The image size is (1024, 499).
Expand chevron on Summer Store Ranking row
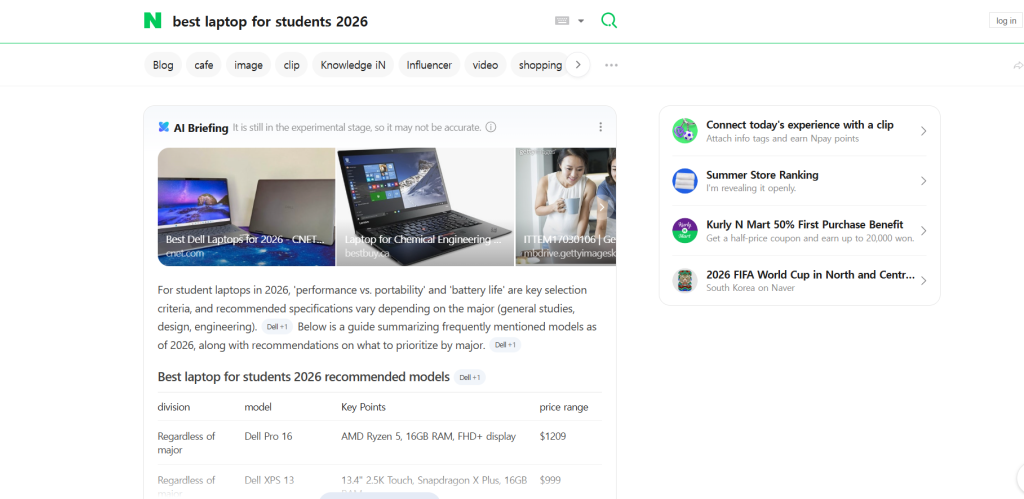tap(923, 181)
